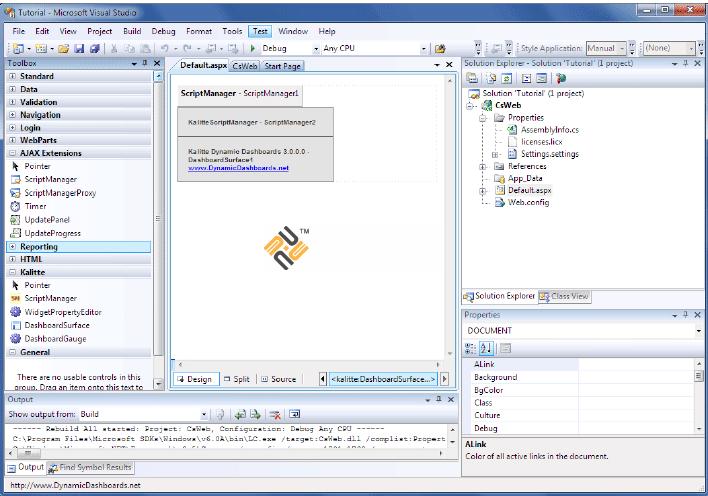Toggle auto-hide pin on Output panel
The image size is (708, 496).
(438, 399)
